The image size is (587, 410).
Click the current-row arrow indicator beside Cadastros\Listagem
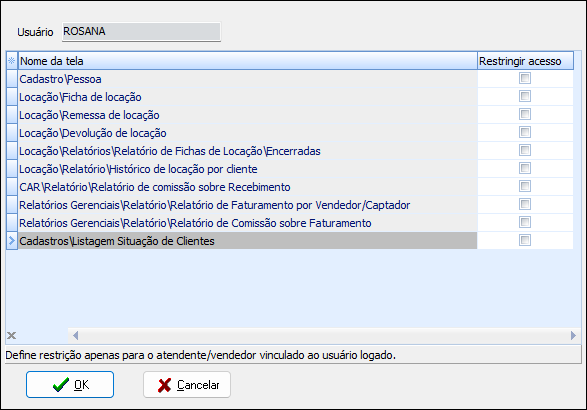[12, 241]
